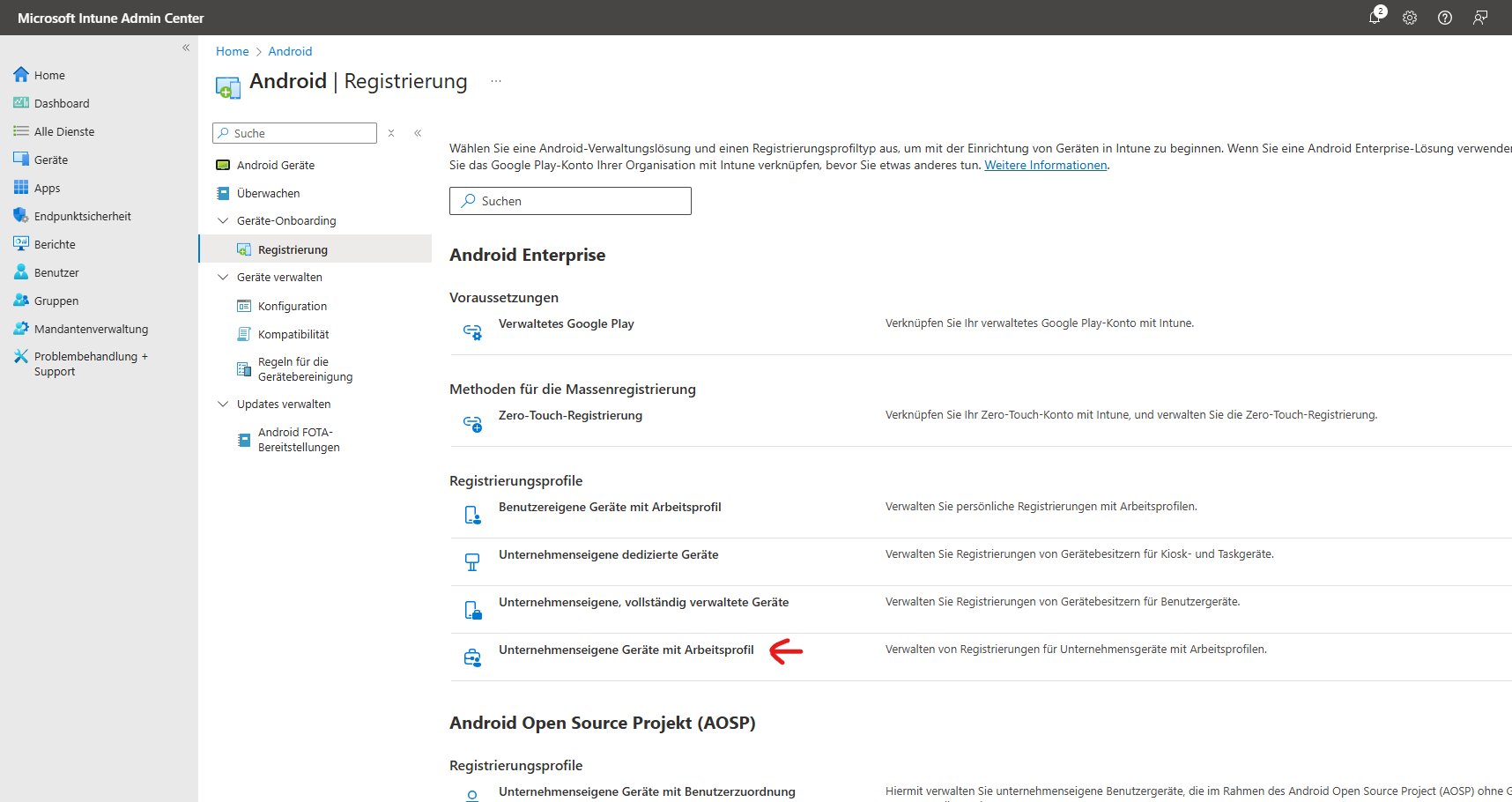Collapse the Updates verwalten section
Screen dimensions: 1512x802
click(x=223, y=404)
